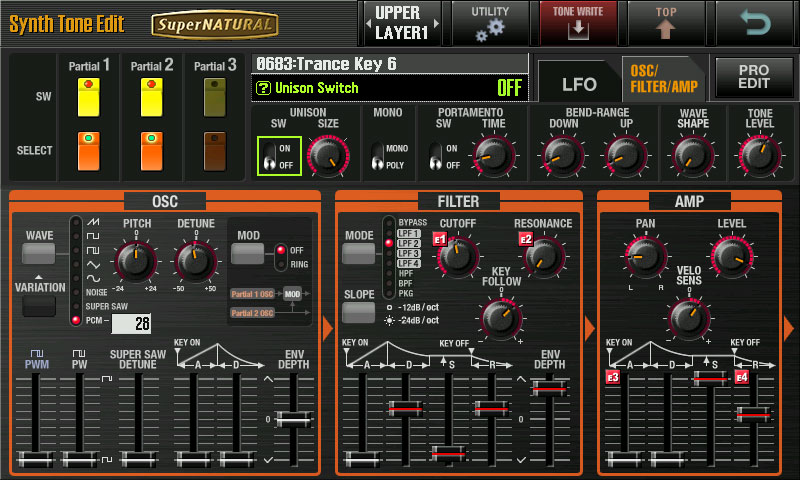Click the E3 amp attack badge

(x=613, y=377)
